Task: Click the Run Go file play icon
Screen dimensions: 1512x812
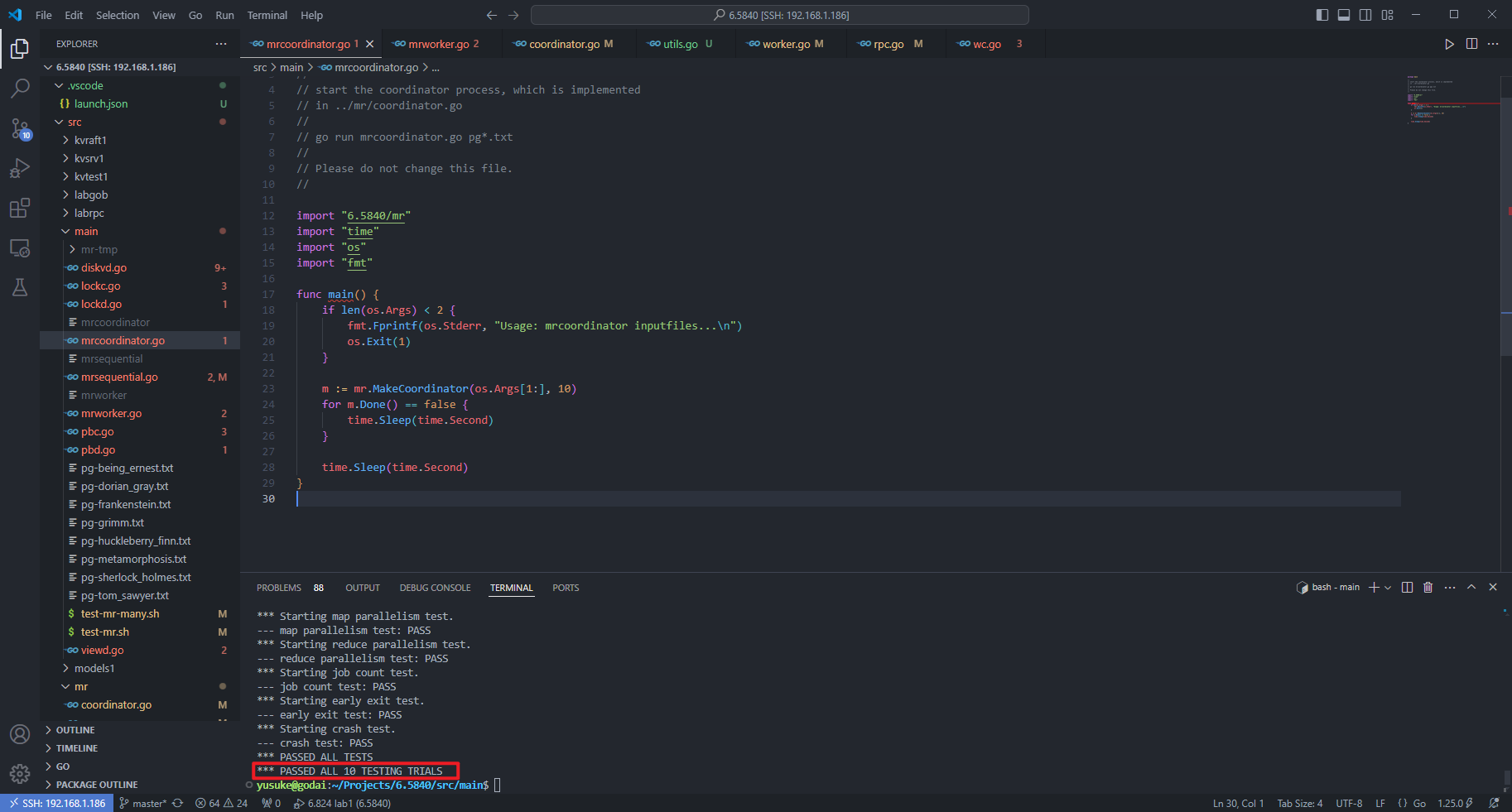Action: click(1449, 44)
